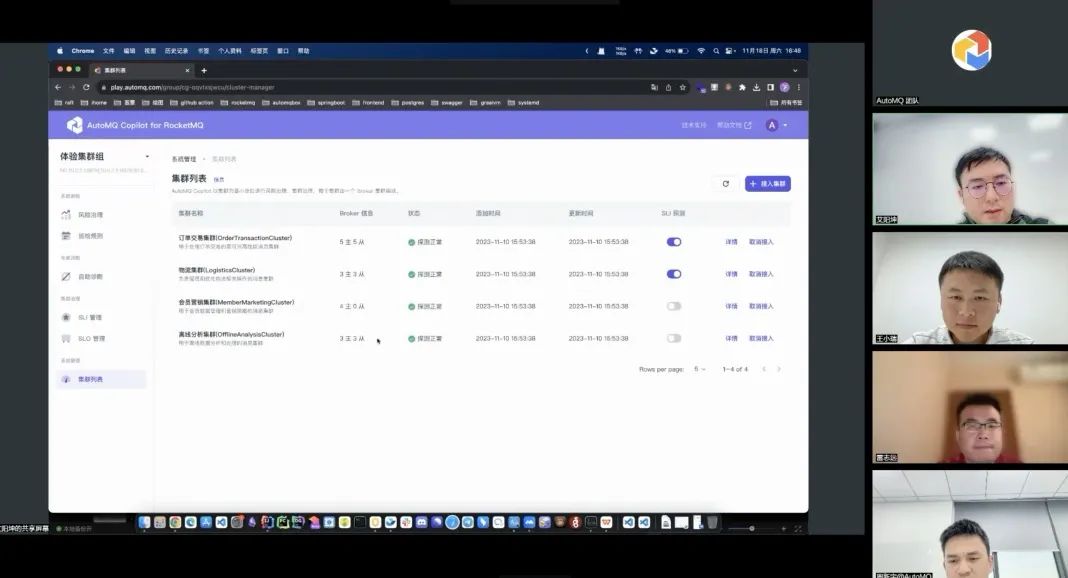Image resolution: width=1068 pixels, height=578 pixels.
Task: Click the AutoMQ Copilot logo in header
Action: [74, 125]
